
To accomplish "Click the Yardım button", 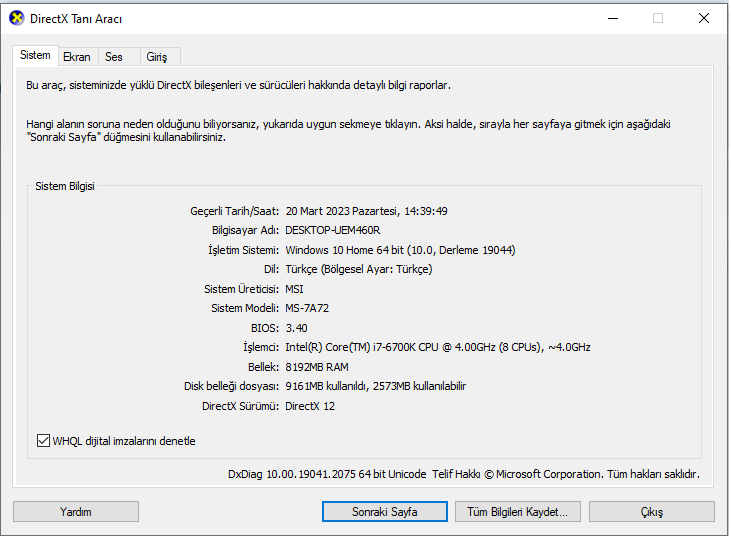I will (76, 511).
